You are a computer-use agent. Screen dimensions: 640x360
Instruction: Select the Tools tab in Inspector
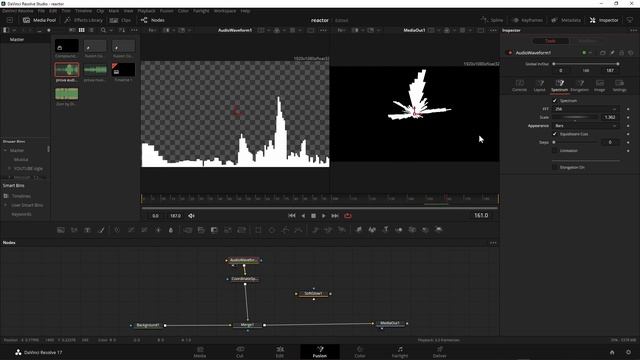[x=551, y=41]
